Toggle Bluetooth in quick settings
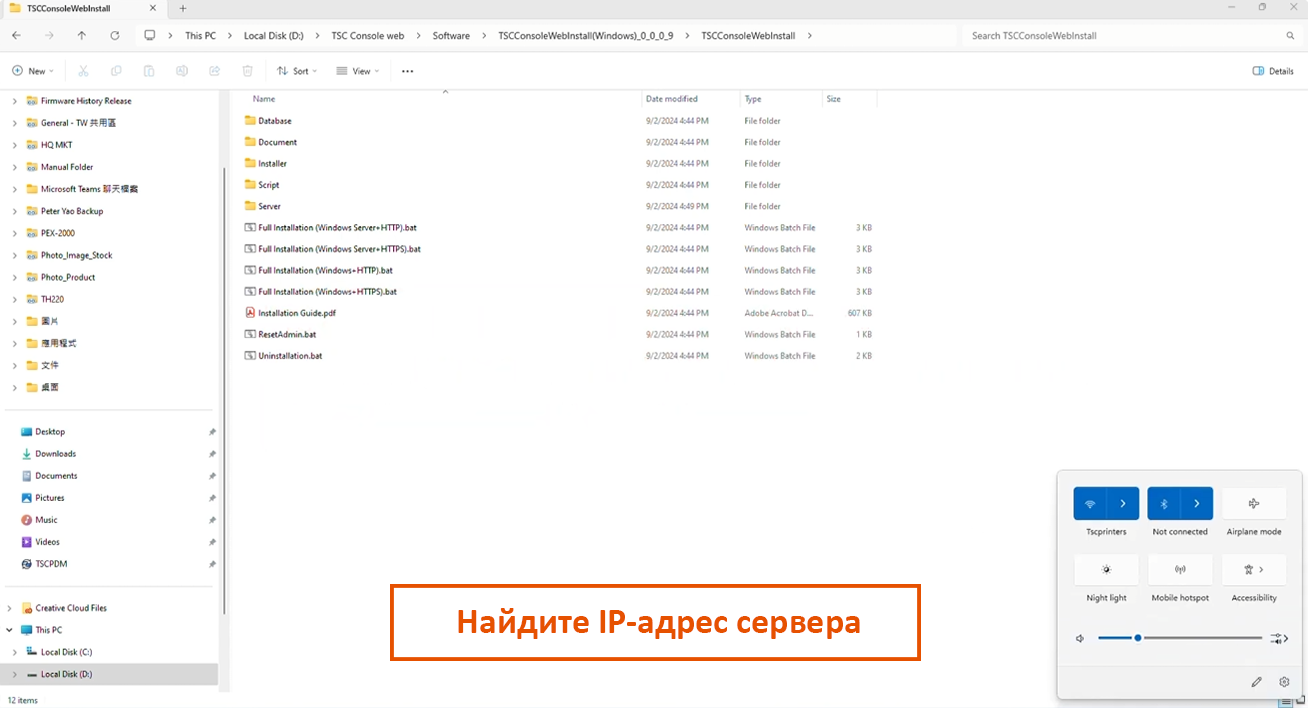This screenshot has width=1308, height=708. (1164, 504)
